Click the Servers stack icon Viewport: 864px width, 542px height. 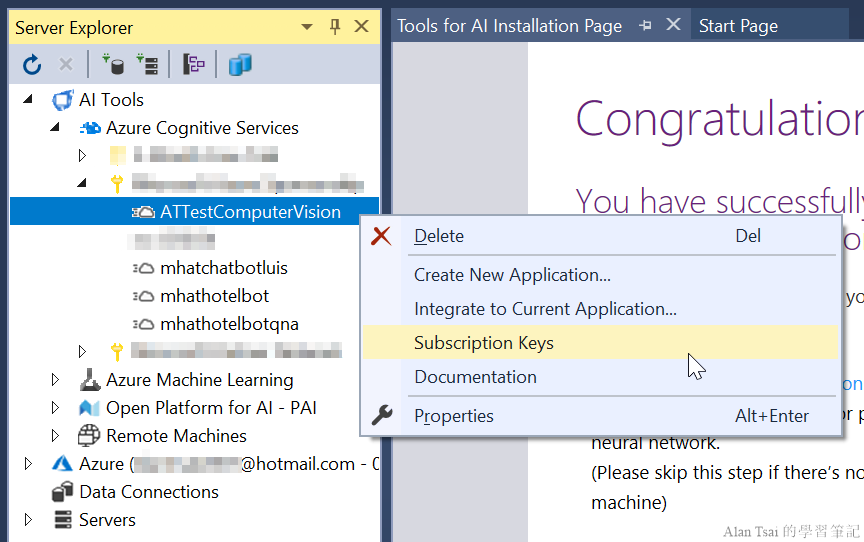63,519
